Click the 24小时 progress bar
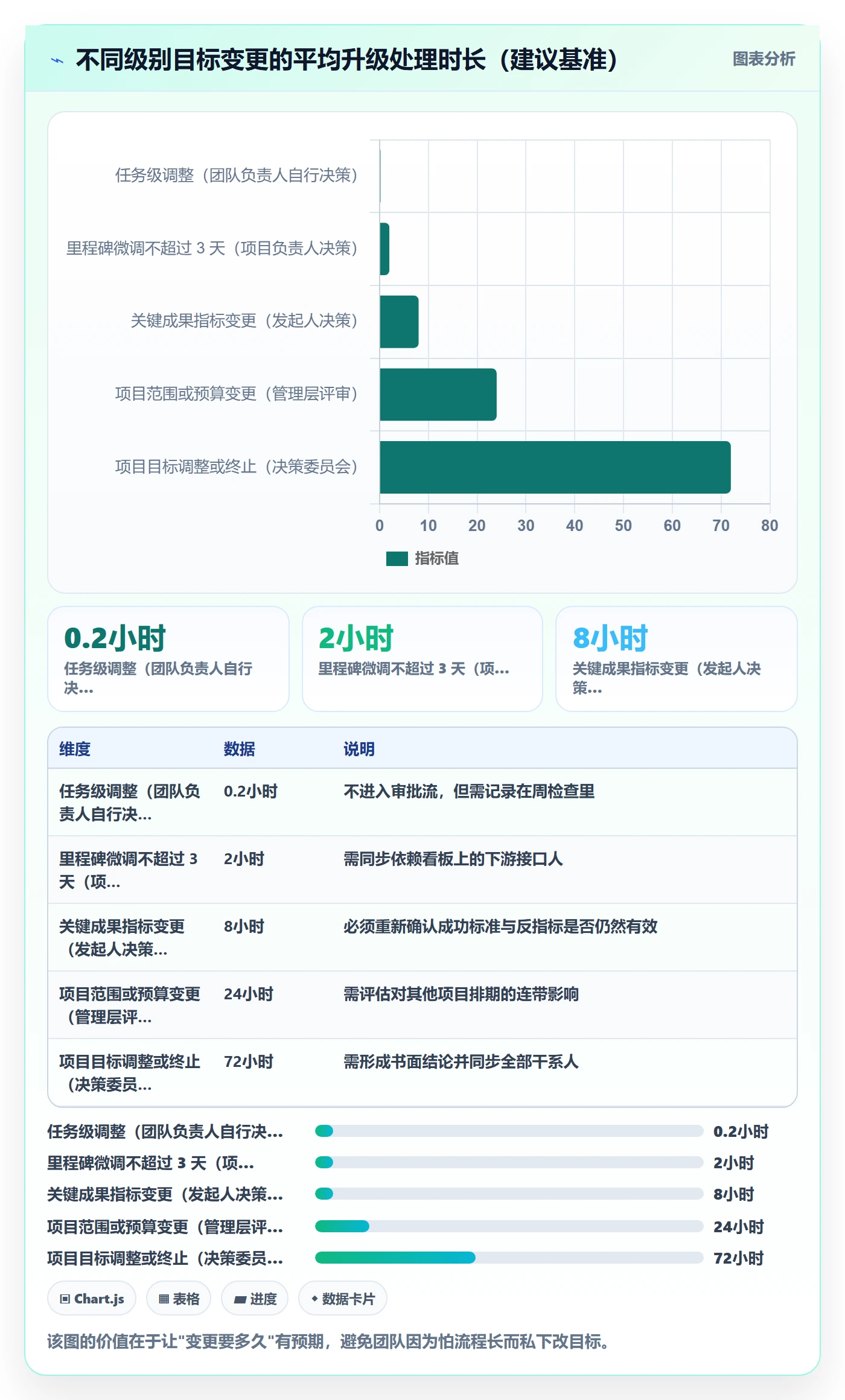The image size is (845, 1400). click(509, 1226)
